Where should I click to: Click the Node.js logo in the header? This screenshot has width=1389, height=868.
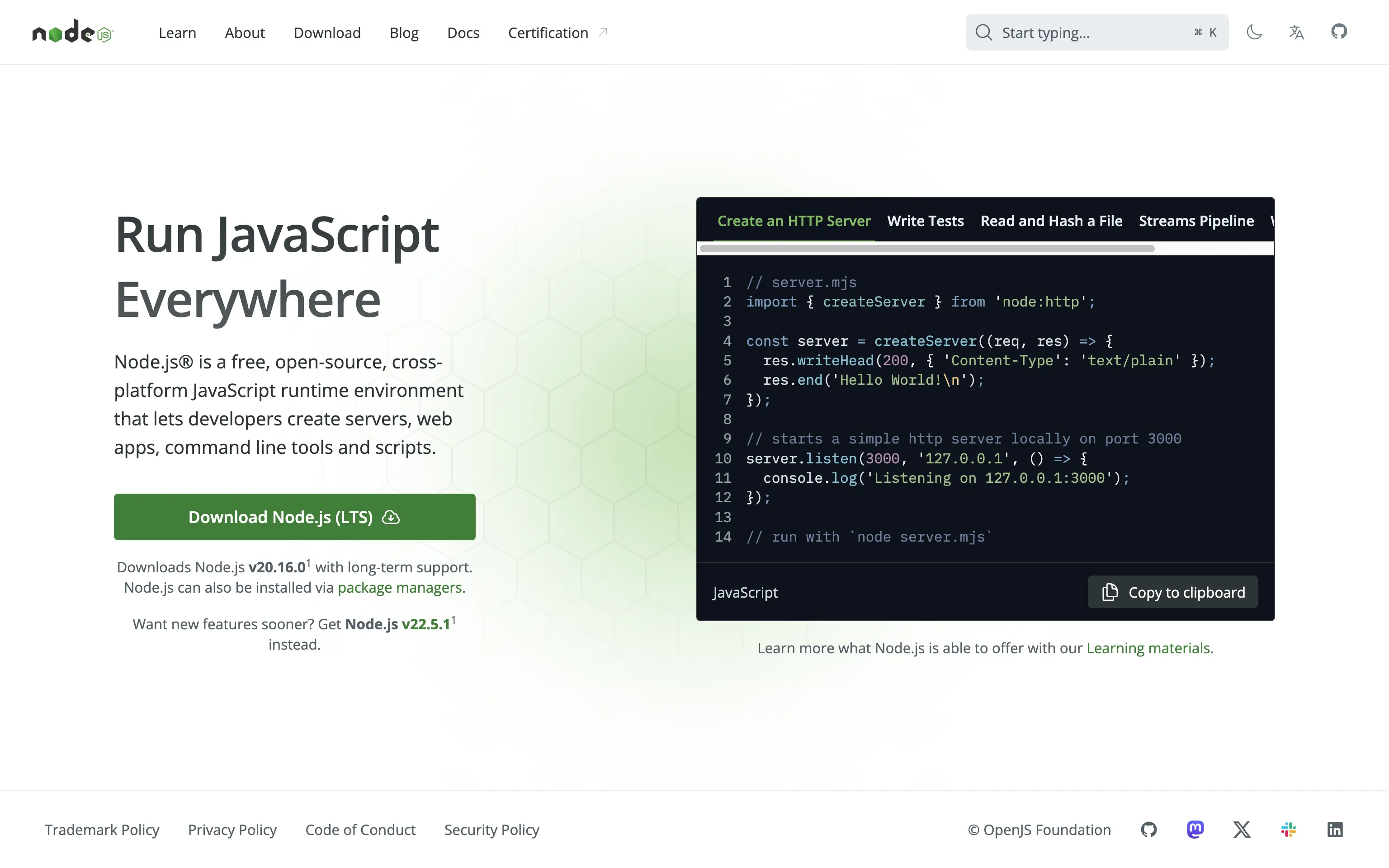coord(73,32)
